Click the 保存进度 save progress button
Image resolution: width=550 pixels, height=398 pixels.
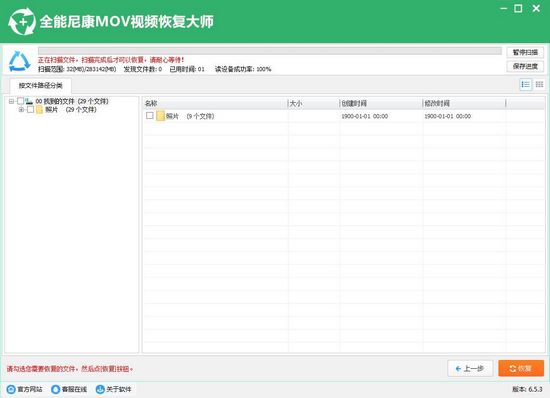tap(525, 66)
